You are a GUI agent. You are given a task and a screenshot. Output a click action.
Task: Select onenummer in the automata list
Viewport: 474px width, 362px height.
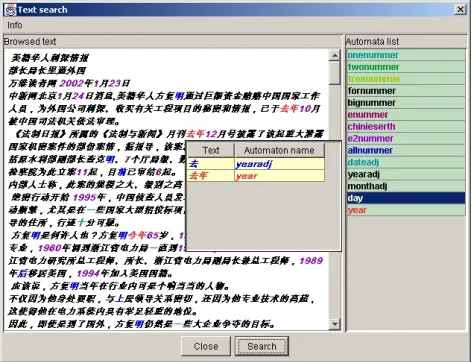pos(406,55)
